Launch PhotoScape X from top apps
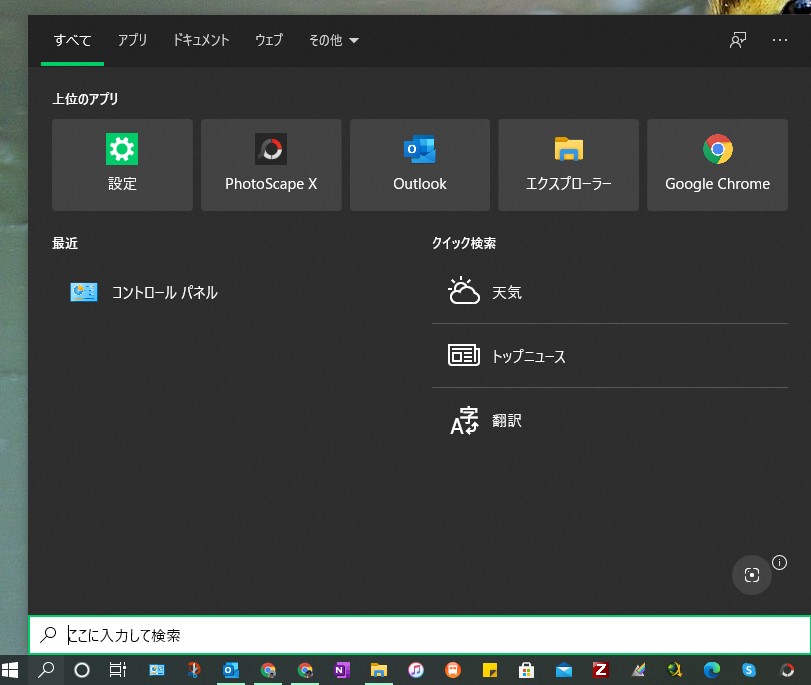Image resolution: width=811 pixels, height=685 pixels. click(x=271, y=165)
